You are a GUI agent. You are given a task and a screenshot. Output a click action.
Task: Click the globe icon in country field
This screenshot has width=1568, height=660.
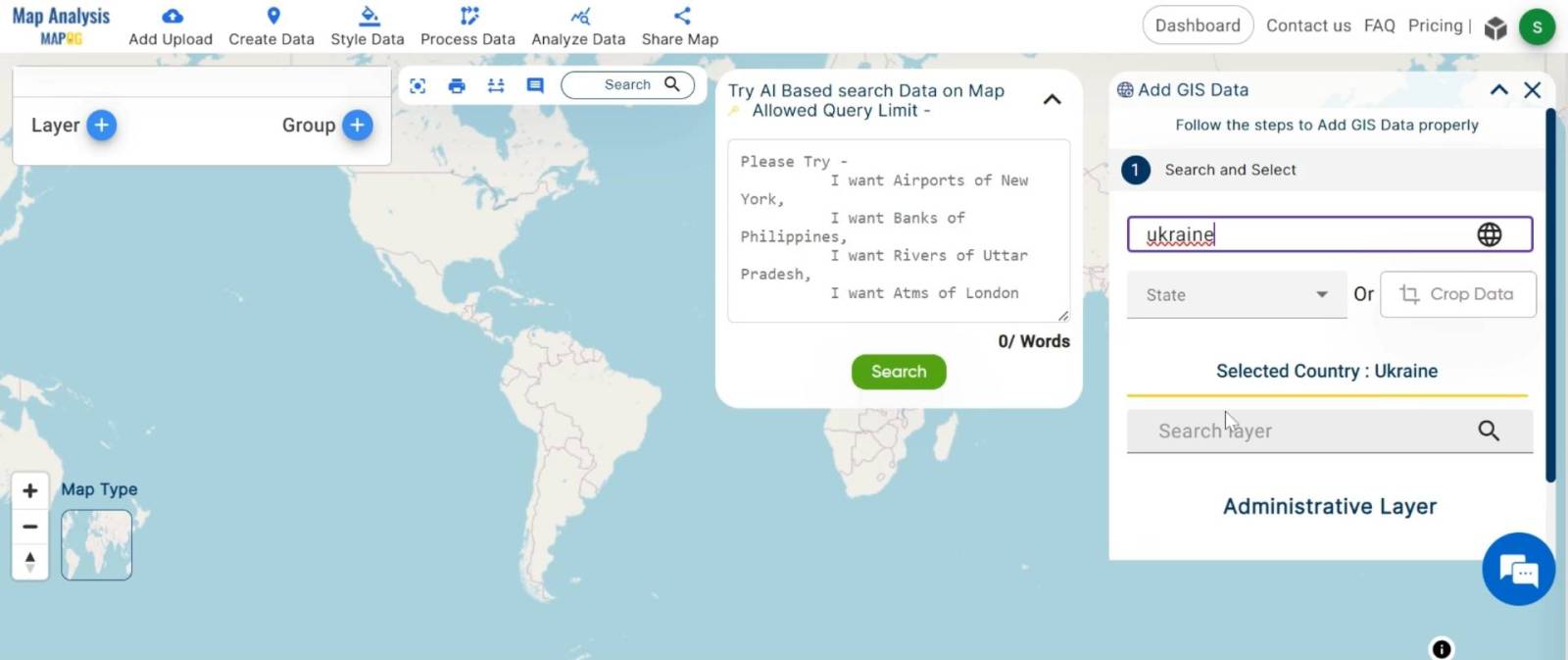tap(1489, 234)
